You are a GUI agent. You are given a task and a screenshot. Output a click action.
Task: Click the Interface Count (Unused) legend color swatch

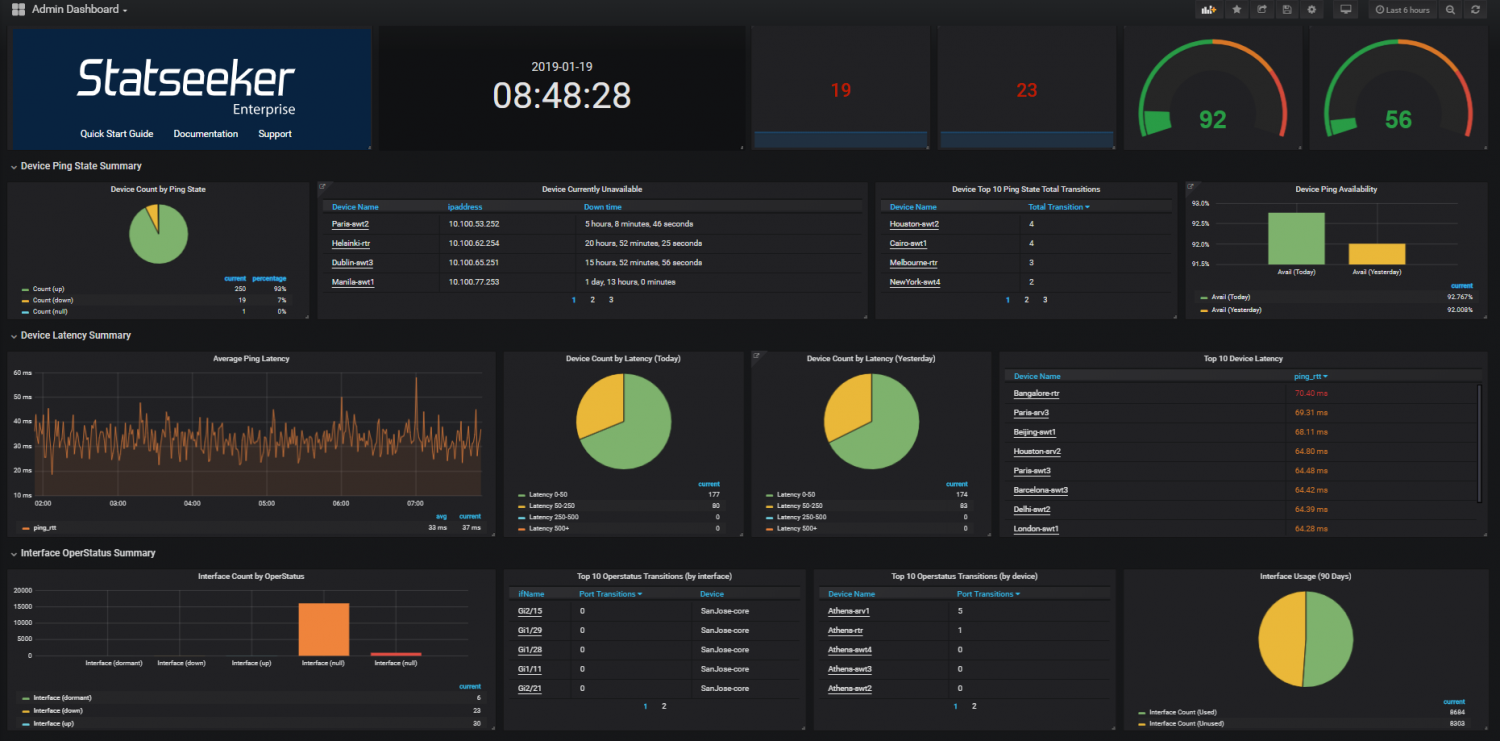(1142, 722)
